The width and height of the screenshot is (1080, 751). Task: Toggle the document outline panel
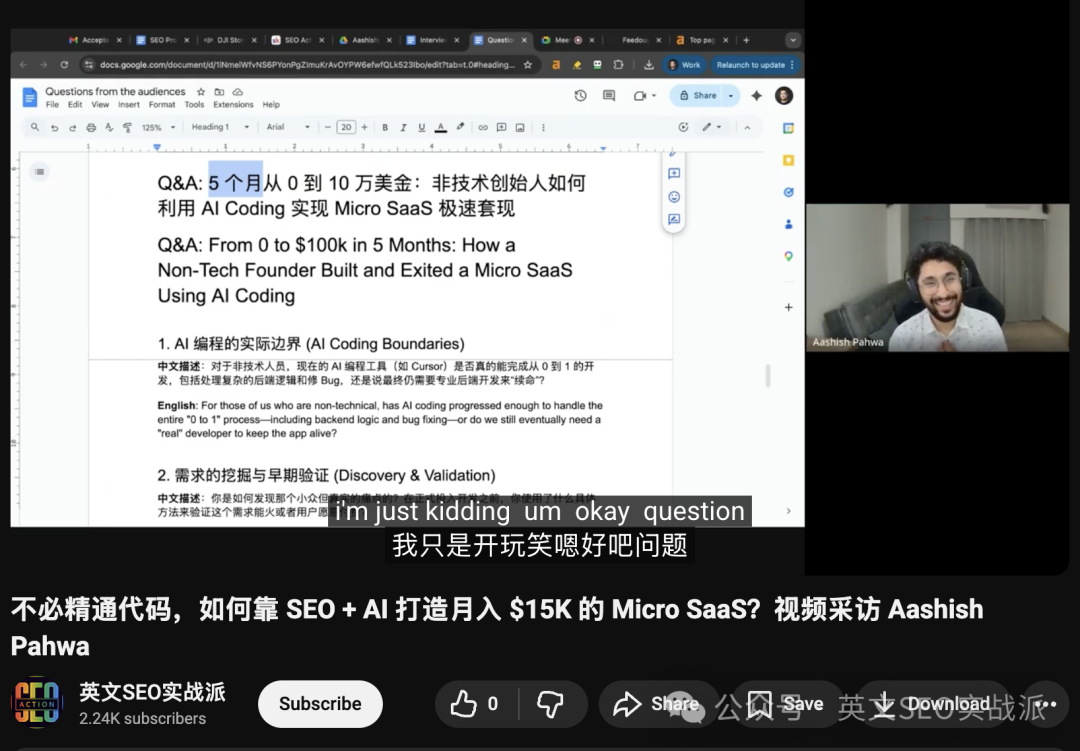(40, 172)
